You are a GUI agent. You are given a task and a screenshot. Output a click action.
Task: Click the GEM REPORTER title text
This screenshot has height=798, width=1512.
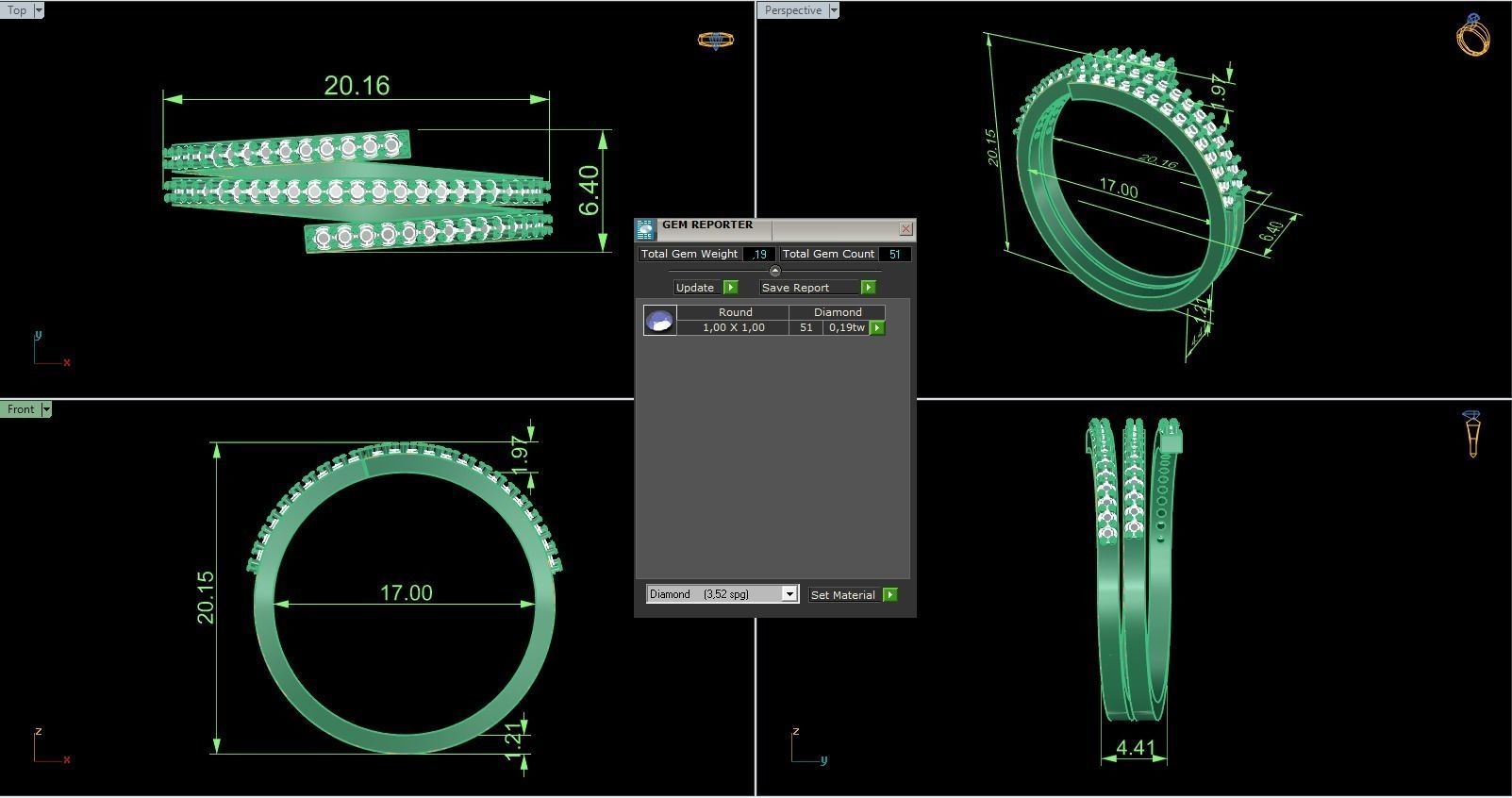[x=707, y=225]
